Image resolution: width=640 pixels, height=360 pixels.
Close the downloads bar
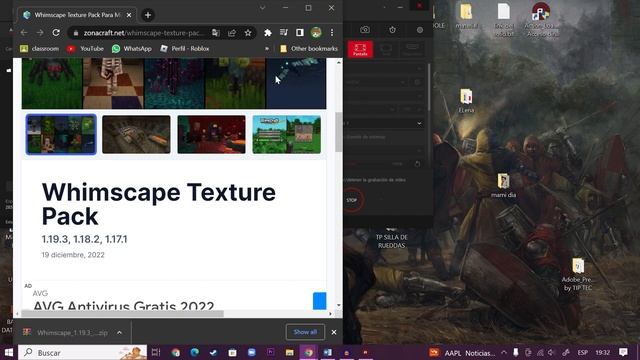click(334, 332)
